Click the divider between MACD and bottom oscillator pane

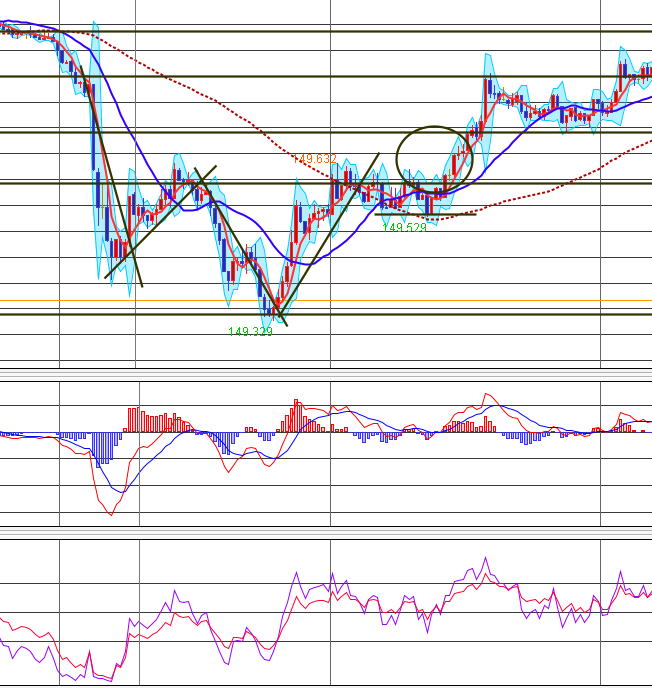(x=326, y=532)
